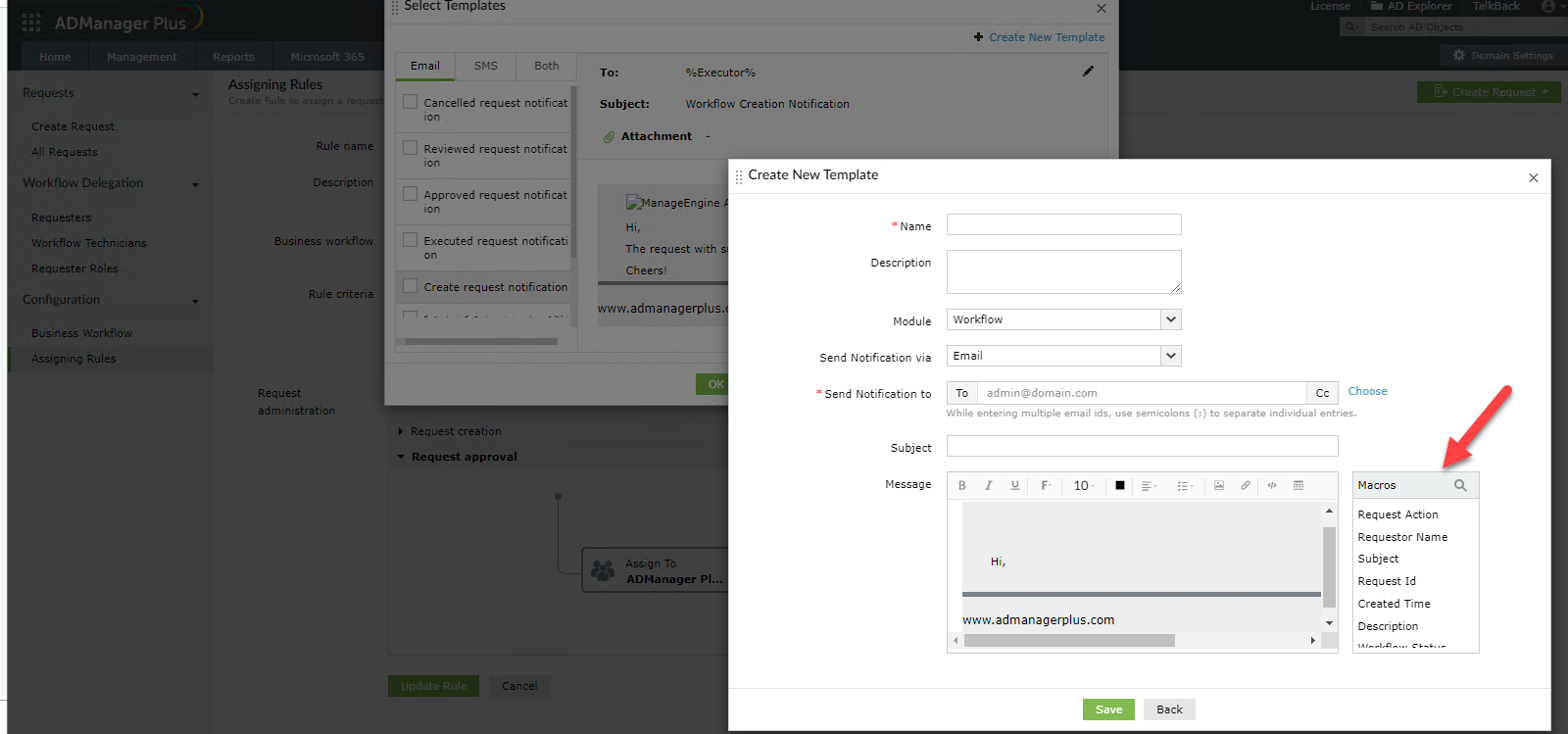Open the font family dropdown in editor

coord(1046,485)
